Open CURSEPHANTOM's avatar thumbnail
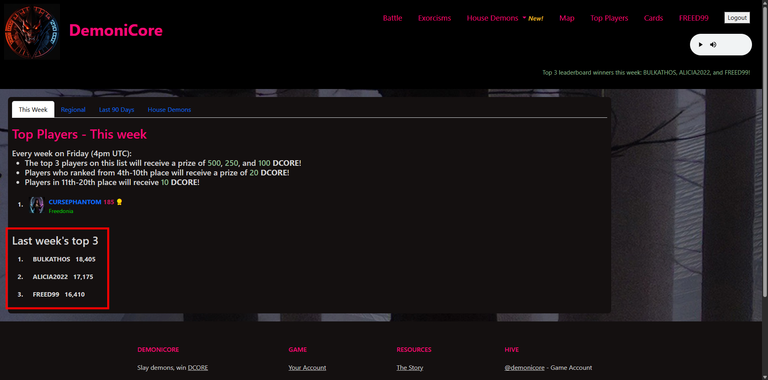Screen dimensions: 768x380 tap(37, 205)
